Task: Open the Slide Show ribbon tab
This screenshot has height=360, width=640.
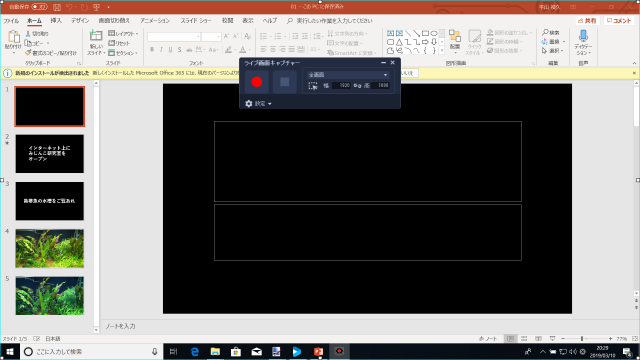Action: 196,20
